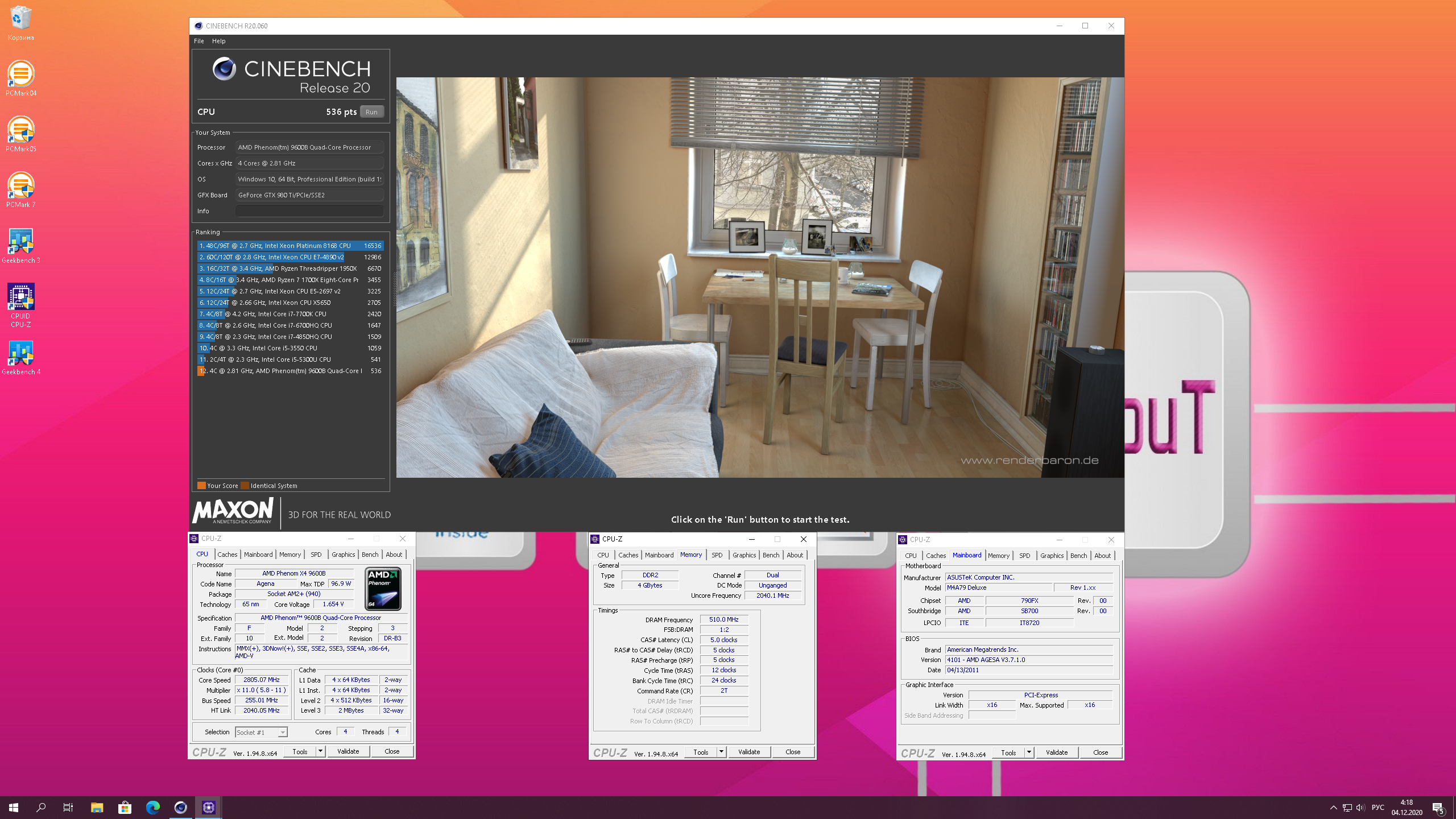Expand the Socket #1 selection dropdown
The width and height of the screenshot is (1456, 819).
point(283,733)
